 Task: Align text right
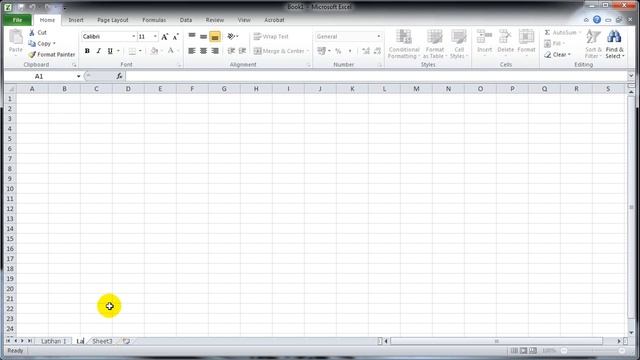coord(215,51)
